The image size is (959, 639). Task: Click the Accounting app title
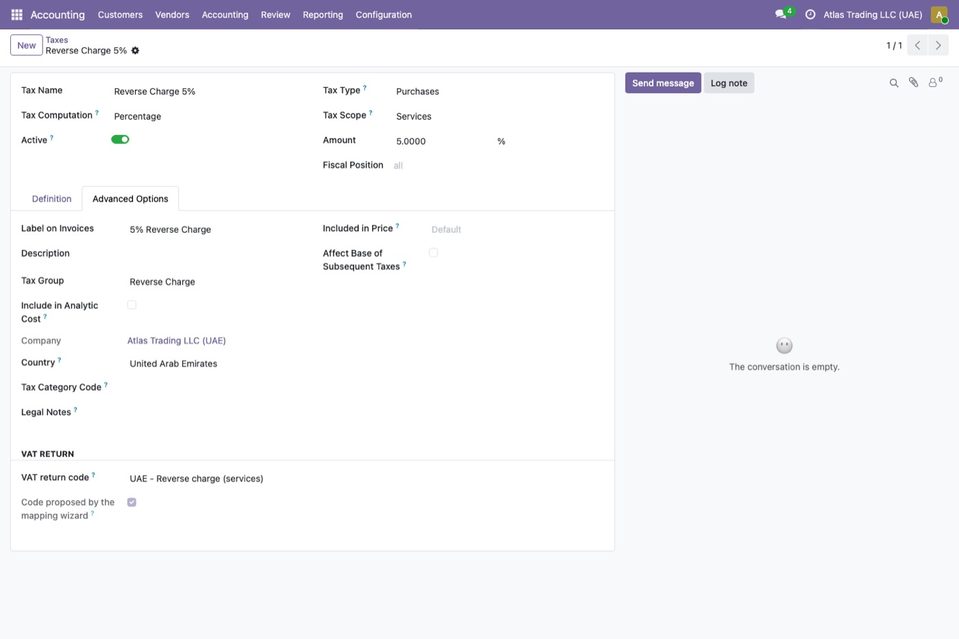(x=57, y=15)
